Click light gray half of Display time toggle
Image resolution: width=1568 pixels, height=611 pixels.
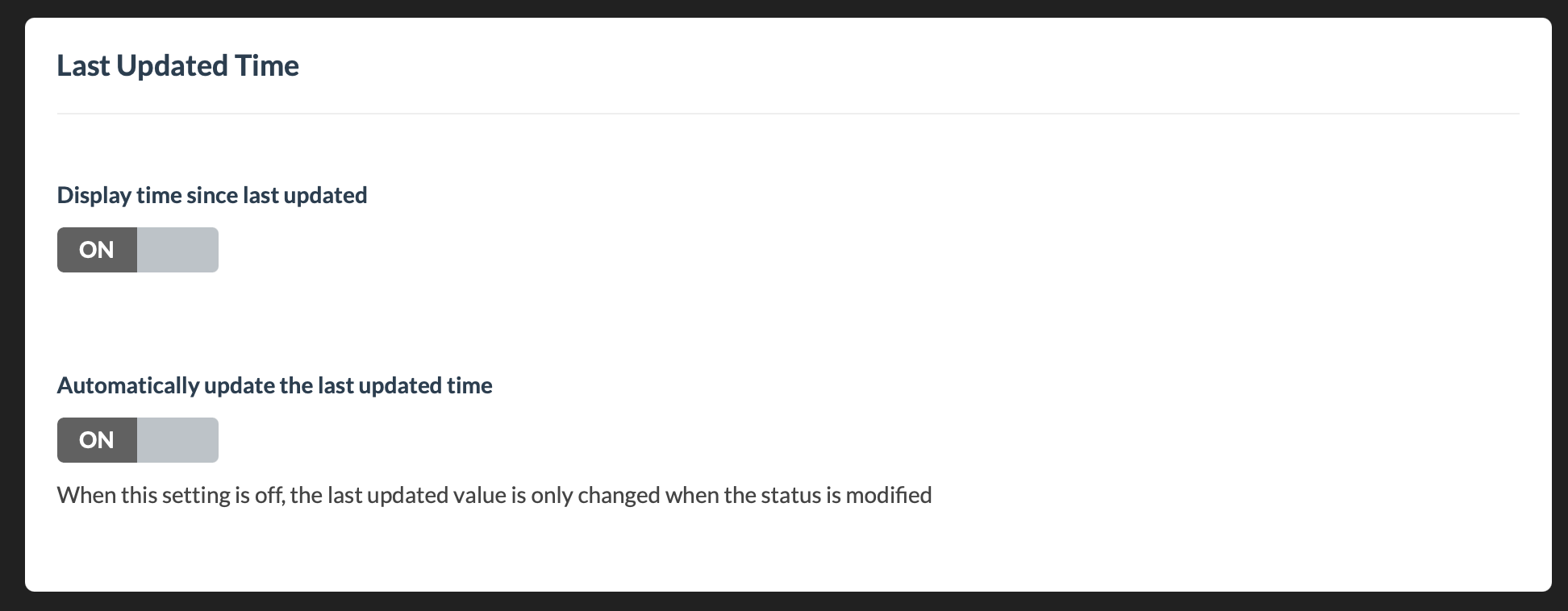click(x=177, y=250)
